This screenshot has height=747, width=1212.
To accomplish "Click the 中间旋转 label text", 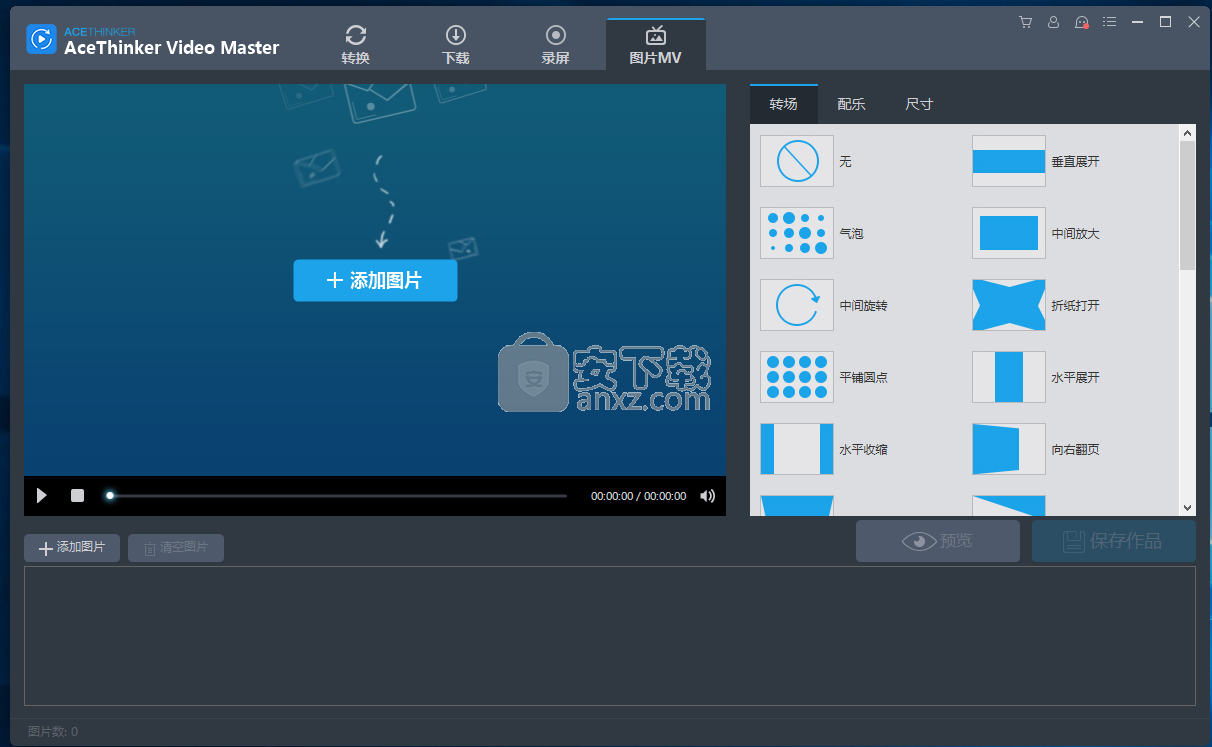I will click(x=863, y=305).
